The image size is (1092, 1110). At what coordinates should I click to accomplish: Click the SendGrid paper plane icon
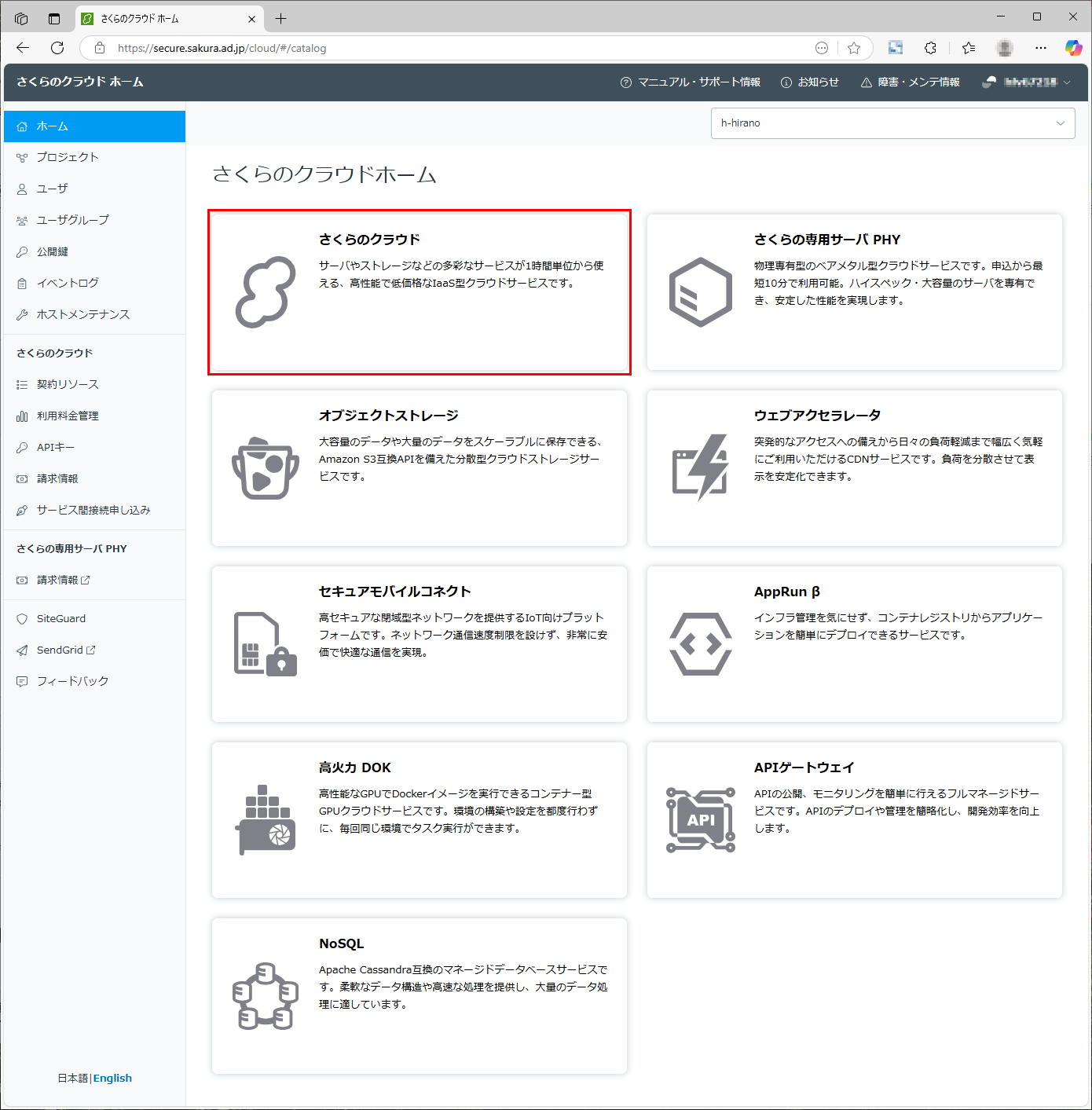tap(22, 650)
